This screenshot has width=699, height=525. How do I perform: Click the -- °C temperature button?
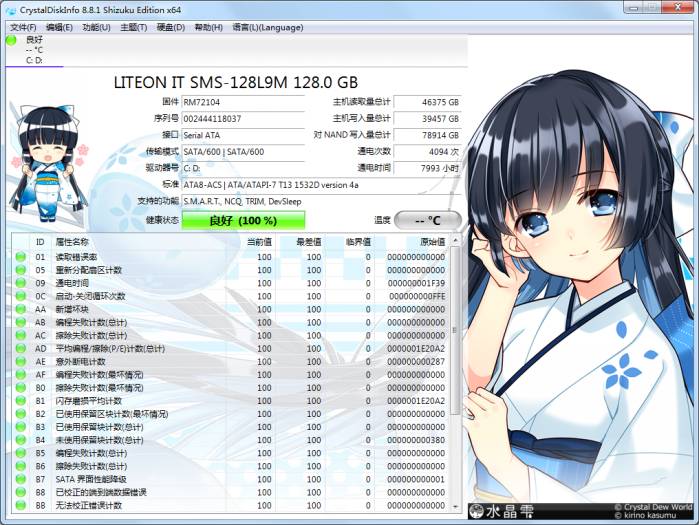(428, 220)
